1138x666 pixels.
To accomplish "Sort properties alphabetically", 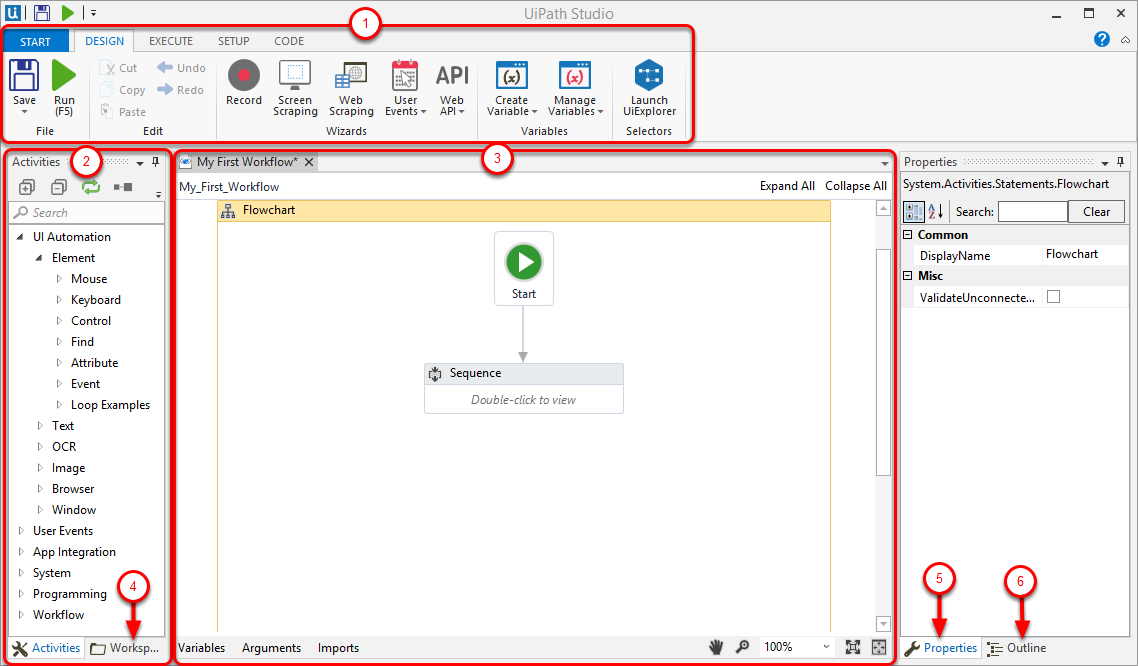I will (936, 211).
